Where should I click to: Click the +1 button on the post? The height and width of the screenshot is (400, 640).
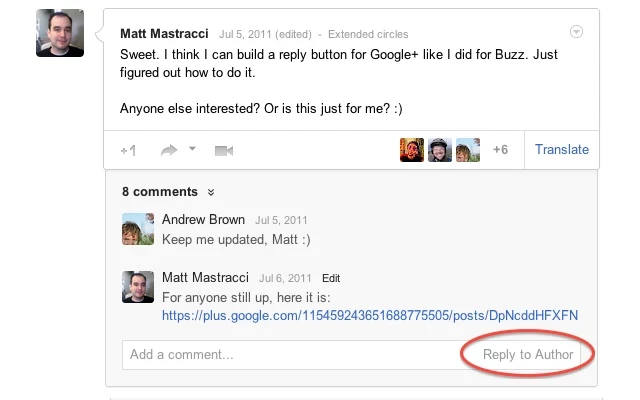[128, 151]
